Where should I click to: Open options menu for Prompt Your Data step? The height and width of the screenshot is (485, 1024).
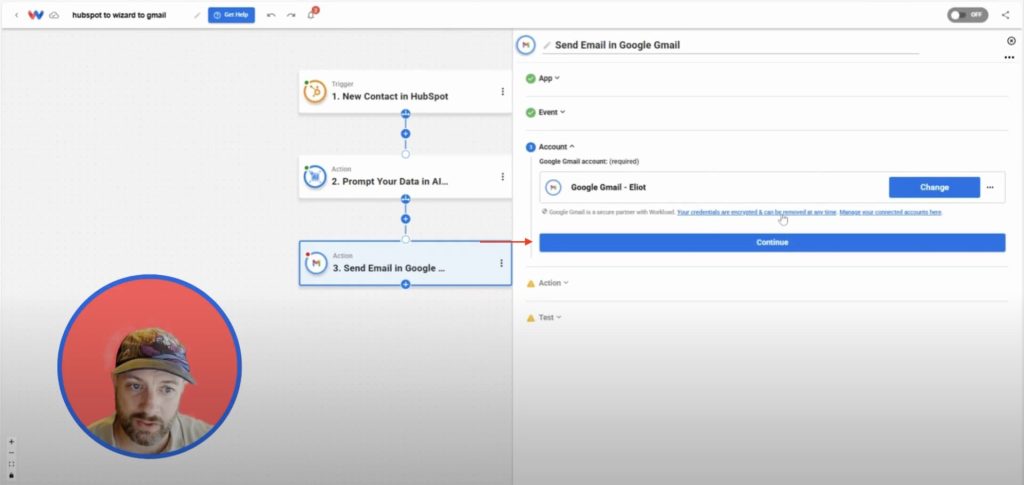[502, 177]
